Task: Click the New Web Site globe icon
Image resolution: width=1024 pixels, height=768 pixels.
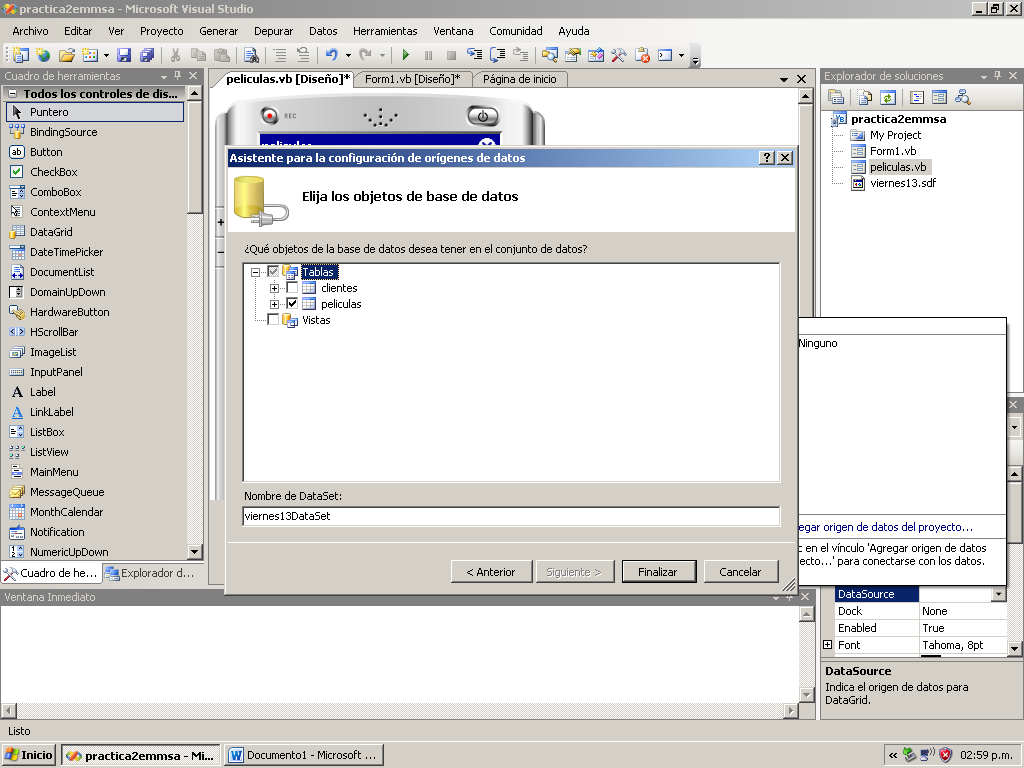Action: pos(44,56)
